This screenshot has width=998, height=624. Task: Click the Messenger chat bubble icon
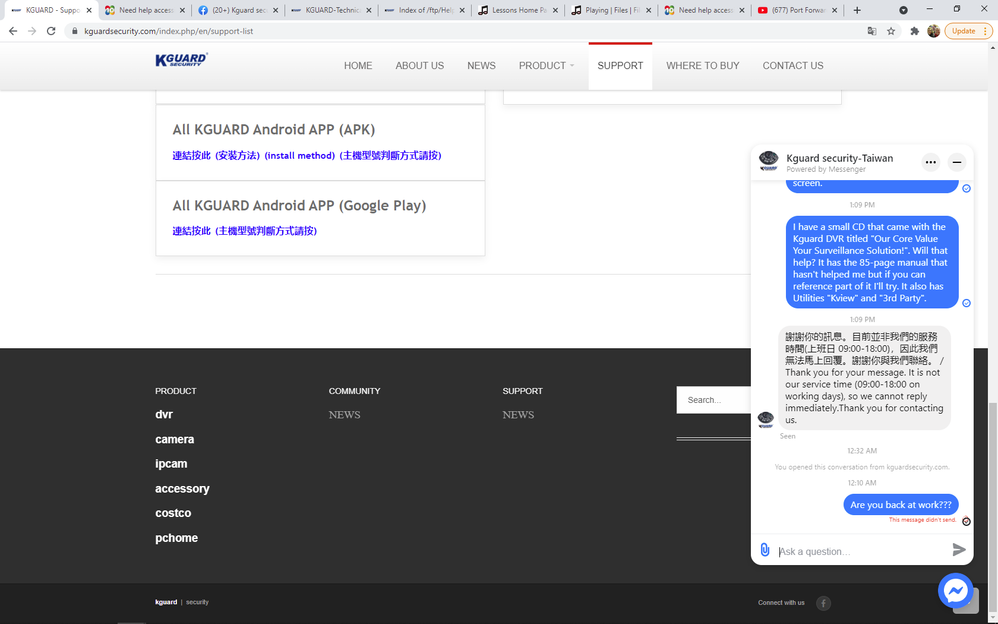click(955, 590)
